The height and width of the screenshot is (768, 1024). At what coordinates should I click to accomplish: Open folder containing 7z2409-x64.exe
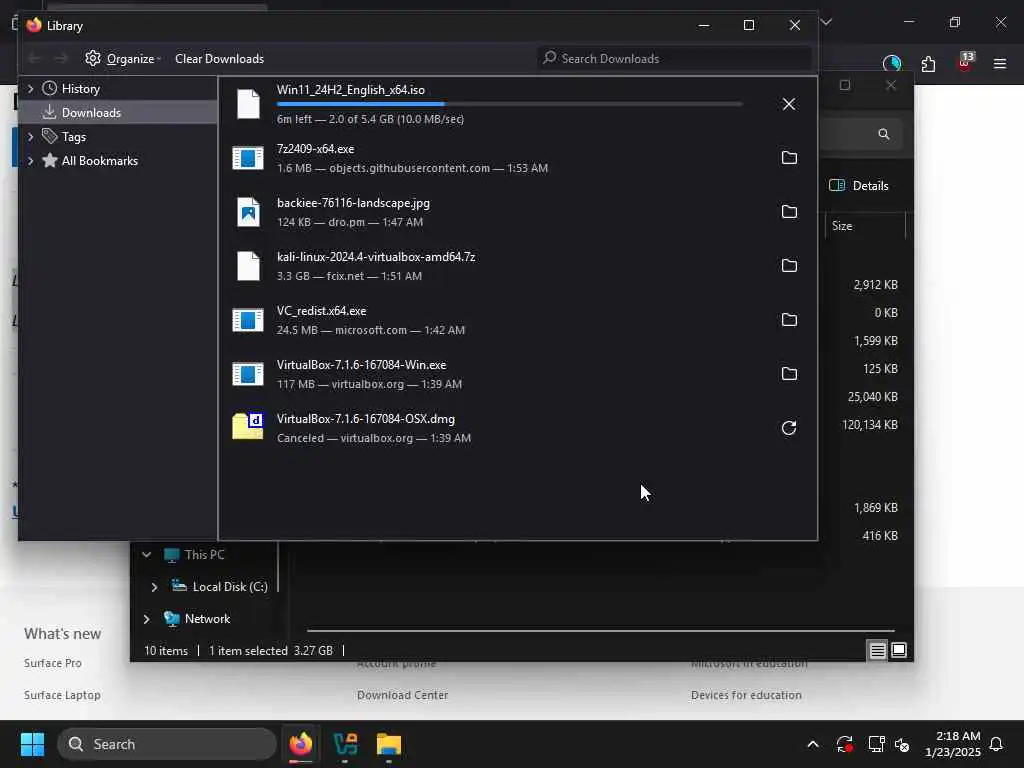(789, 158)
